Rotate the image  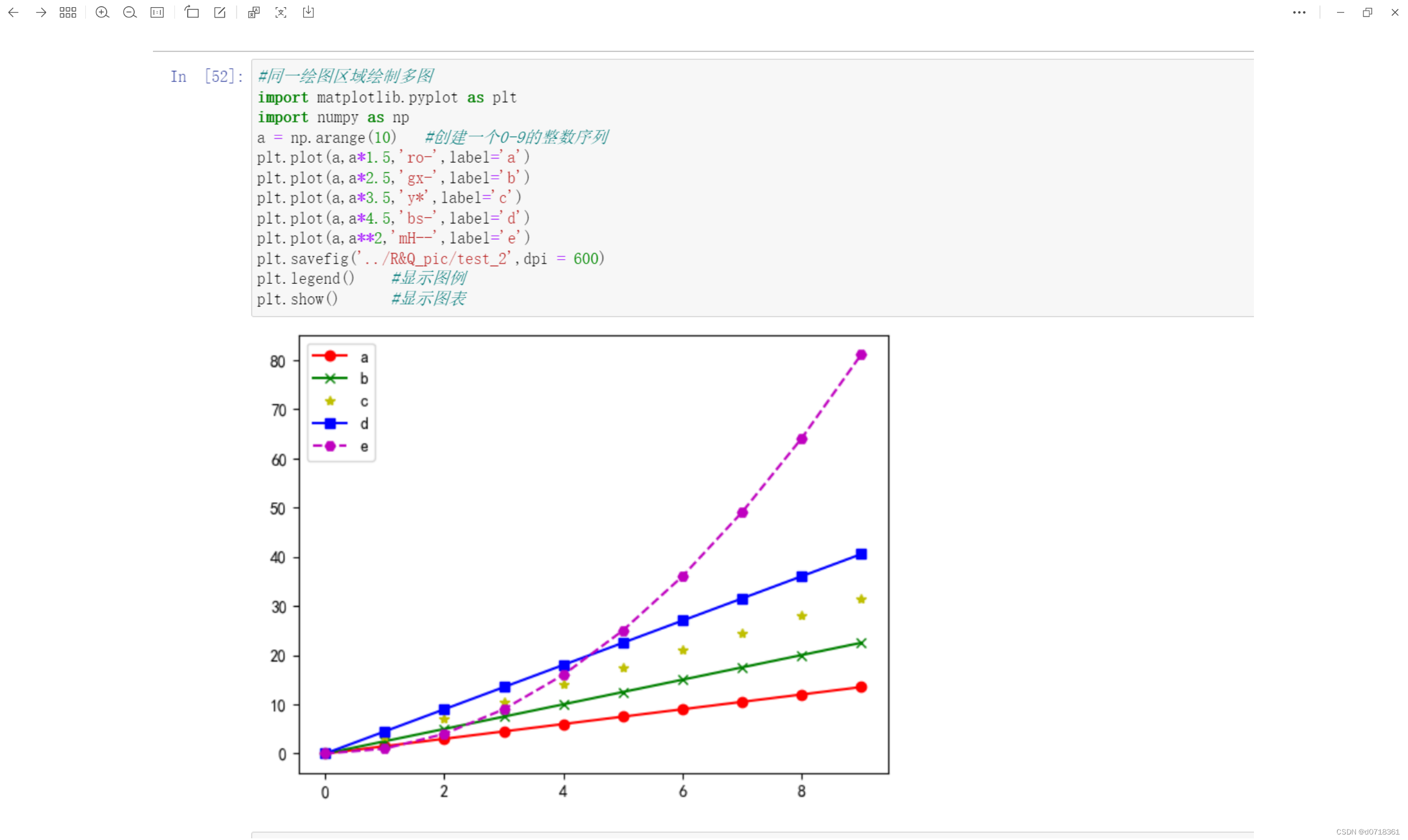coord(192,13)
